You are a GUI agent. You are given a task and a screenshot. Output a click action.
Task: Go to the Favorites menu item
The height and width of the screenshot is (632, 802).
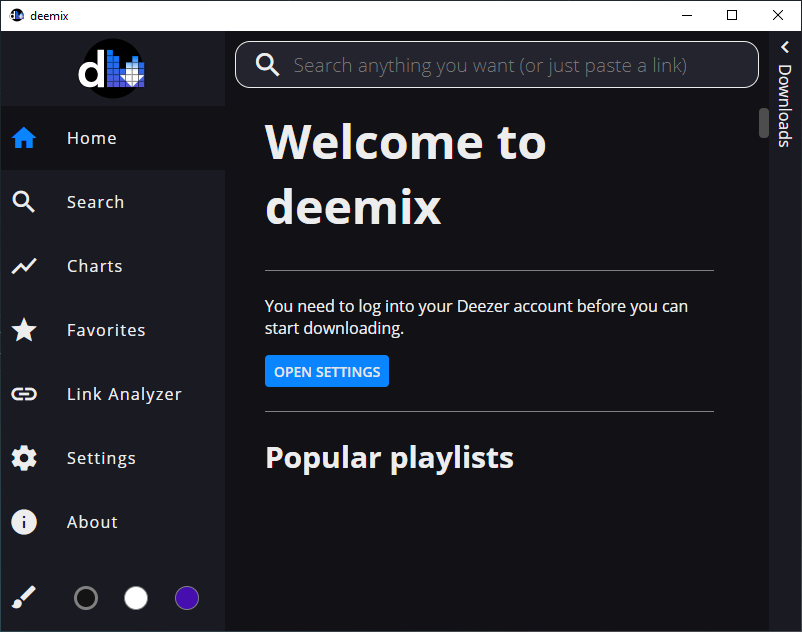click(x=106, y=331)
